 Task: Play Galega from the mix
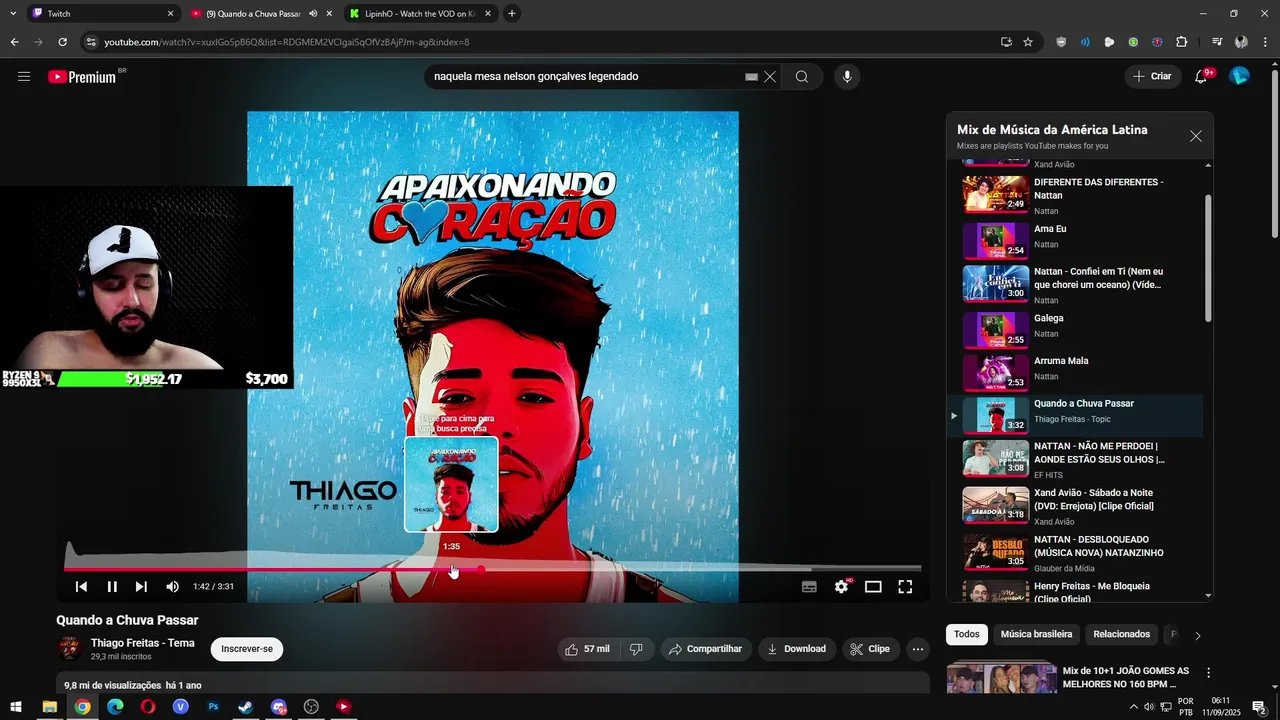pos(1075,330)
